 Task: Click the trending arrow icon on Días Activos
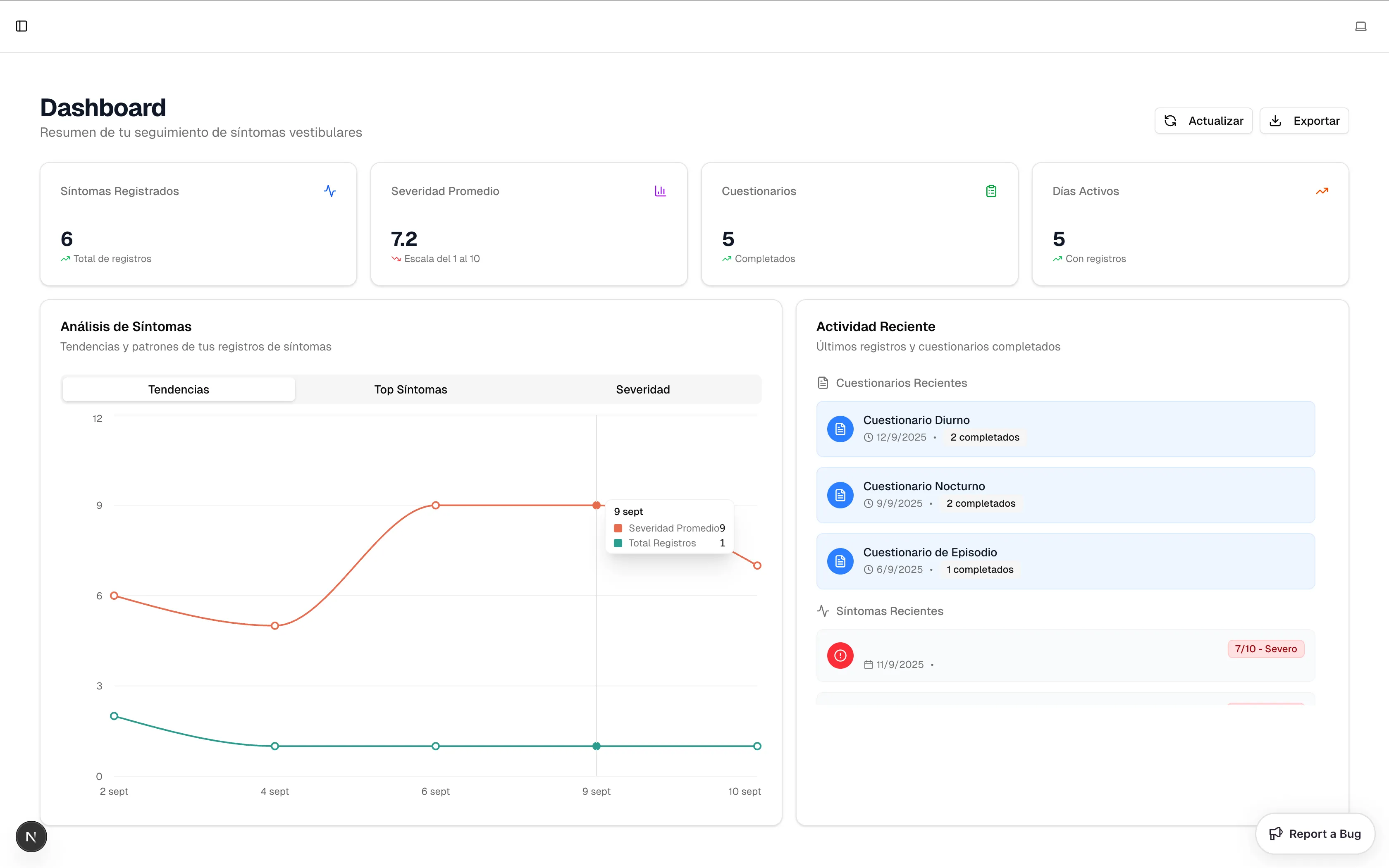tap(1321, 191)
